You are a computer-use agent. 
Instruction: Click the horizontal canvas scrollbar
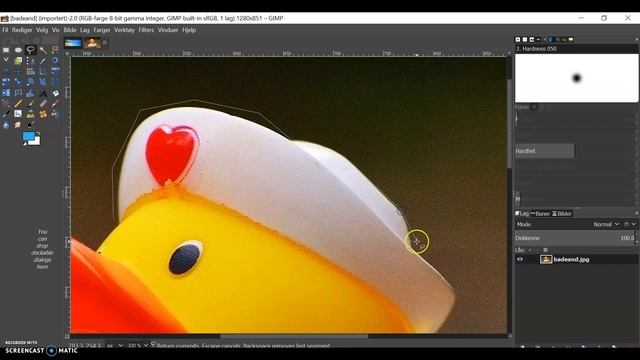tap(294, 336)
